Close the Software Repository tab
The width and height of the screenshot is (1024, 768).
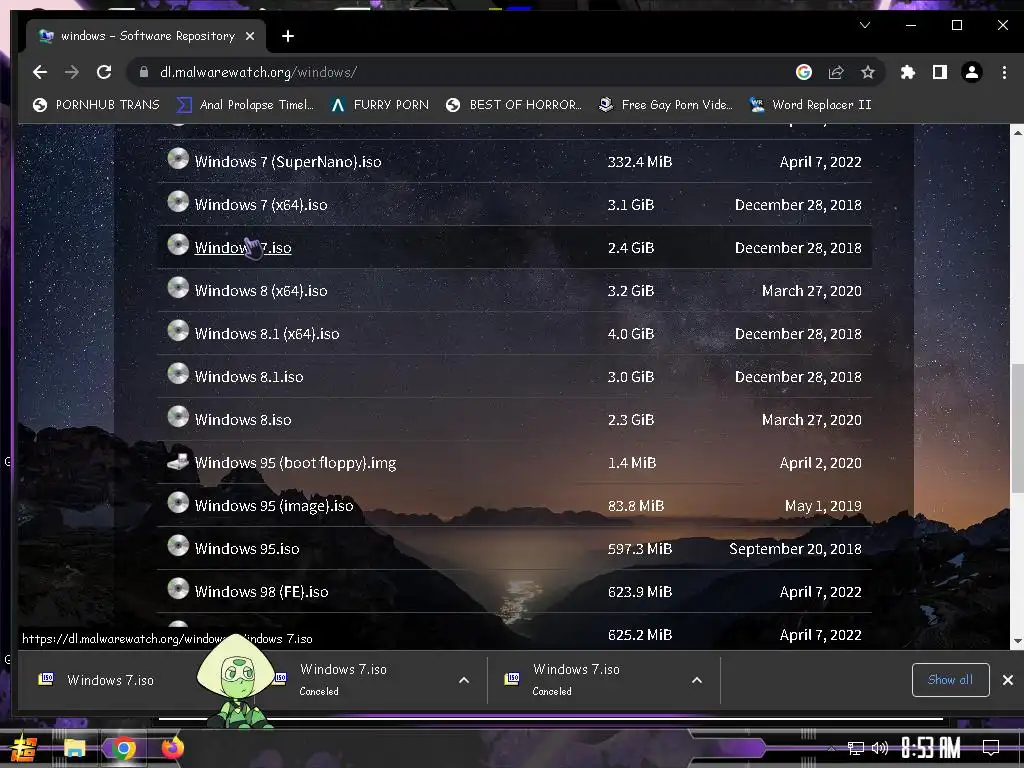click(x=249, y=36)
